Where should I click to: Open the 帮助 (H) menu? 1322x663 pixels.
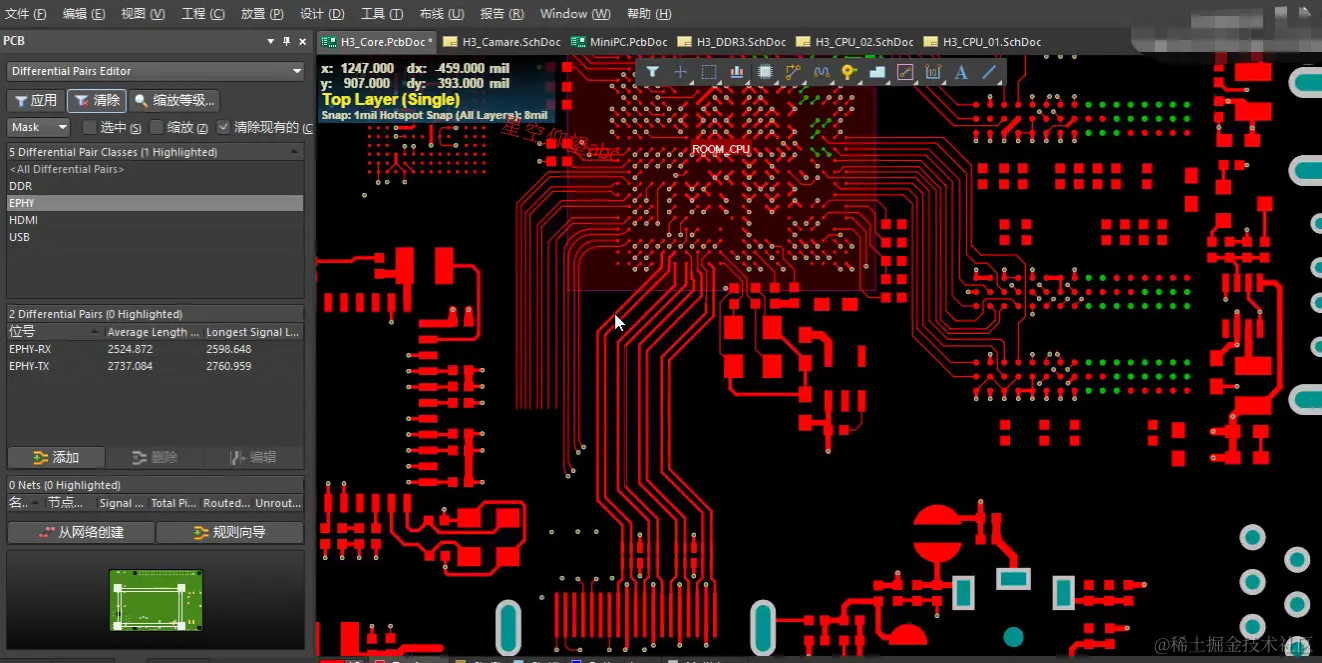[648, 14]
